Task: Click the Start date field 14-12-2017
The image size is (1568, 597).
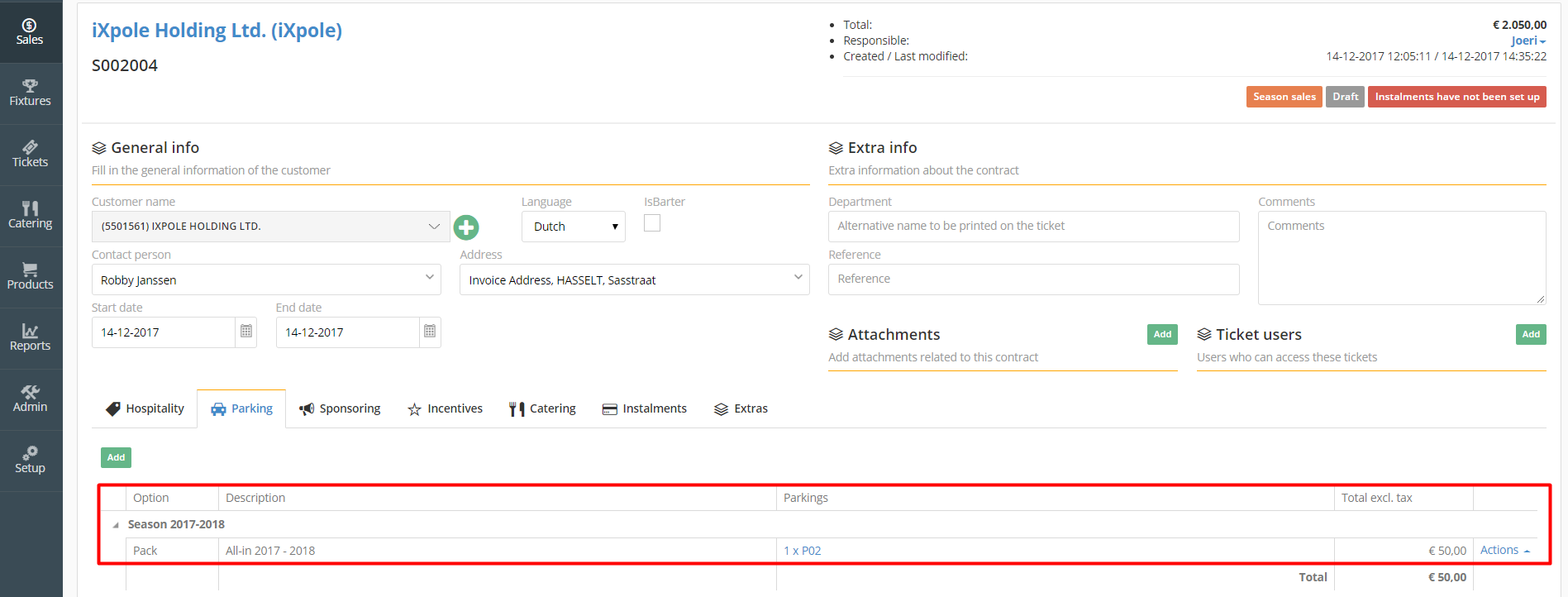Action: click(x=164, y=332)
